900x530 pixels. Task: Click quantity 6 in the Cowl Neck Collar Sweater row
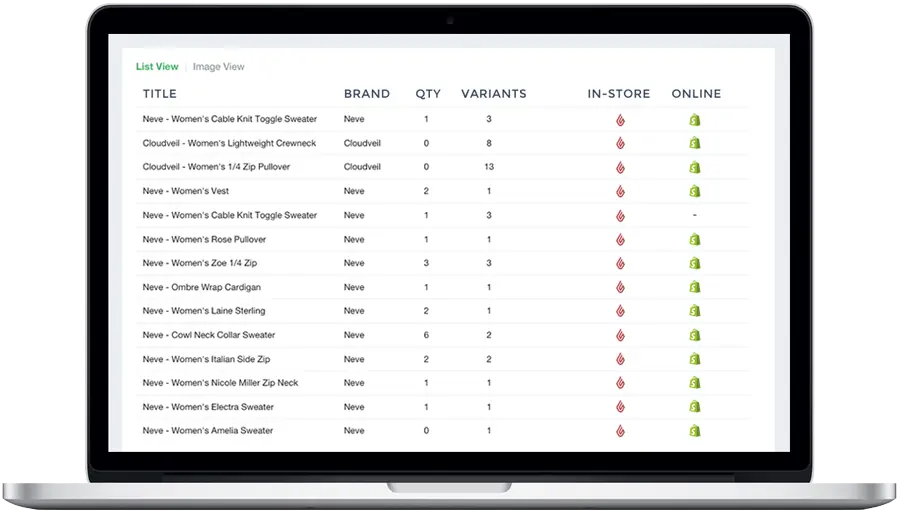pos(426,335)
